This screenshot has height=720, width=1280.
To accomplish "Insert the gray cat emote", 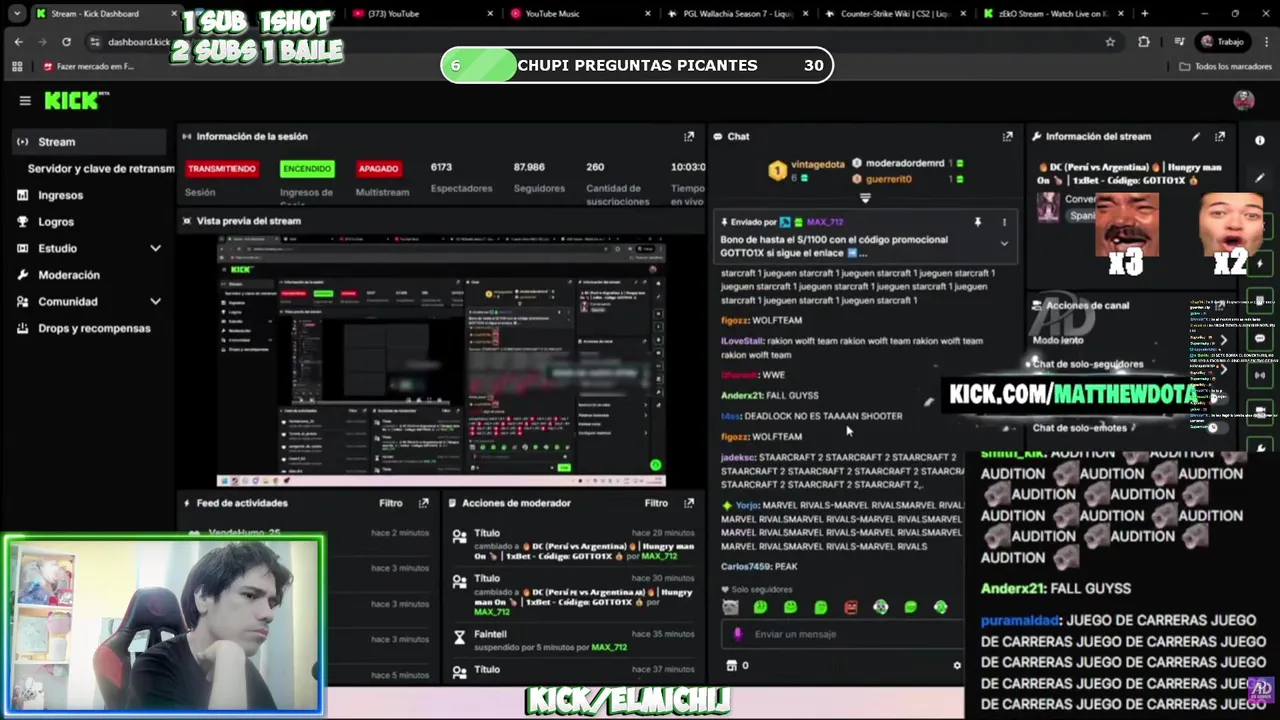I will click(x=731, y=607).
